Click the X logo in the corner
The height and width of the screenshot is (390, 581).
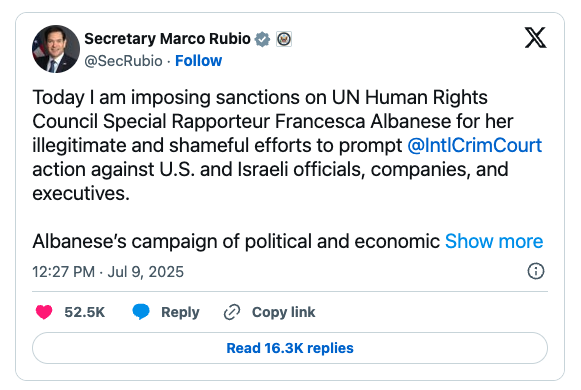(535, 37)
